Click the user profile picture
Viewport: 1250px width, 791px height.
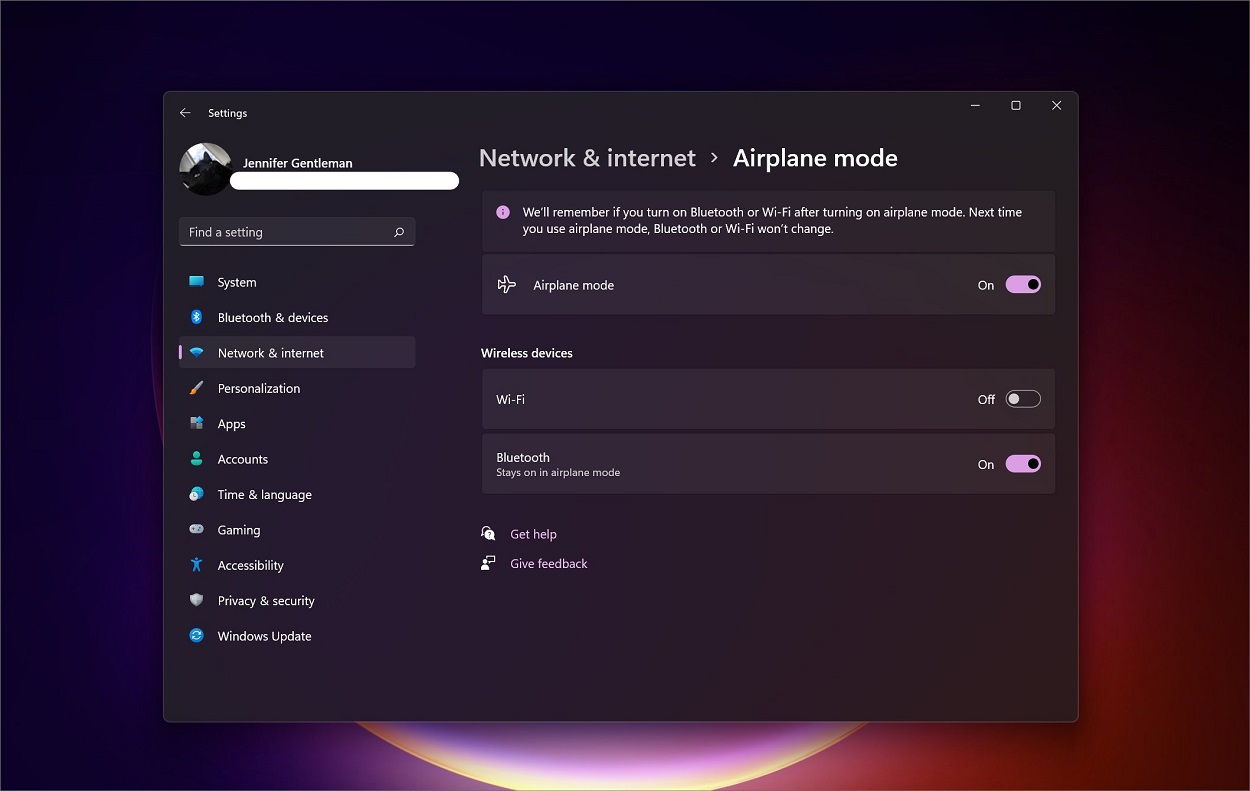[205, 169]
